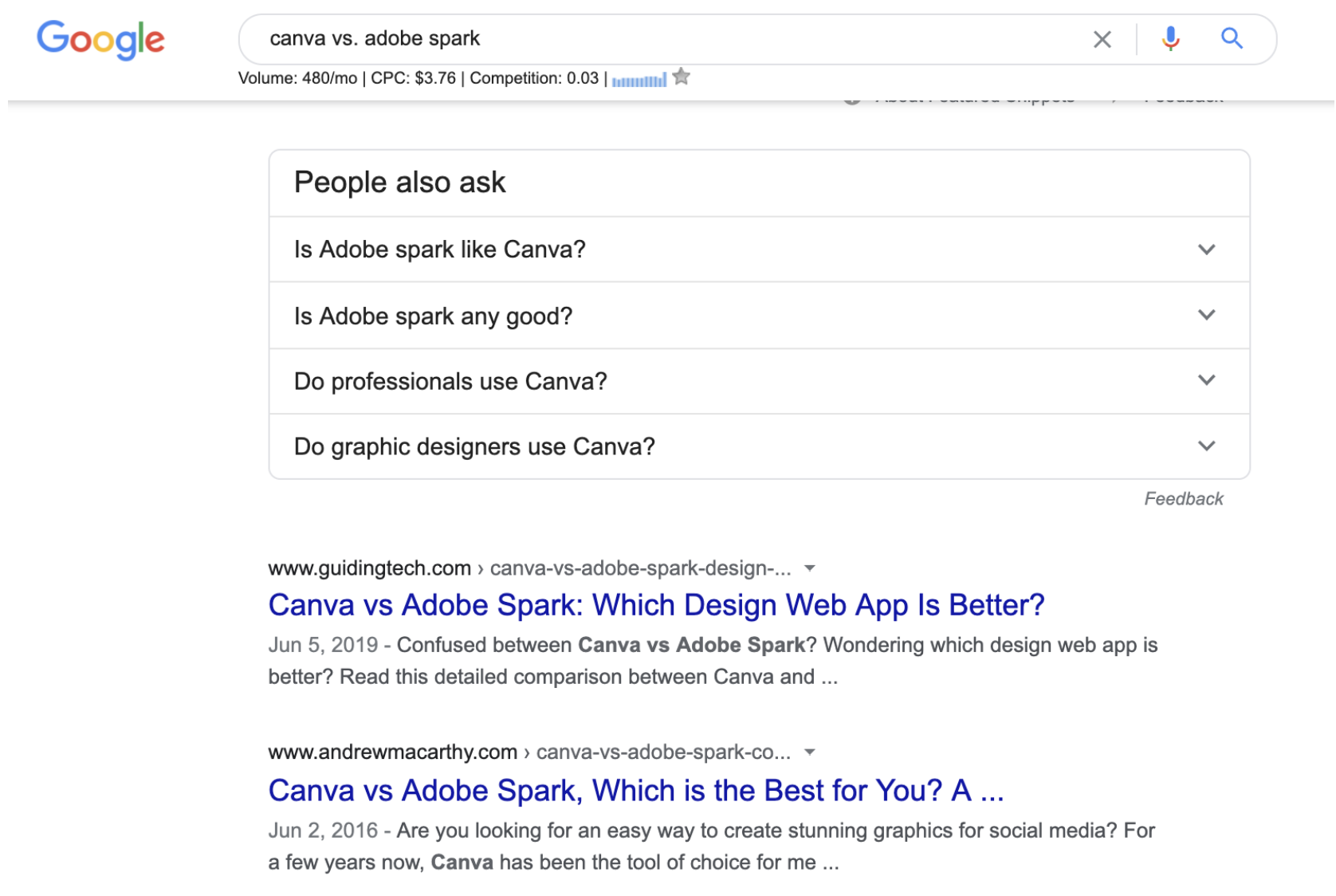Click the blue magnifying glass search icon
This screenshot has height=896, width=1336.
1232,38
